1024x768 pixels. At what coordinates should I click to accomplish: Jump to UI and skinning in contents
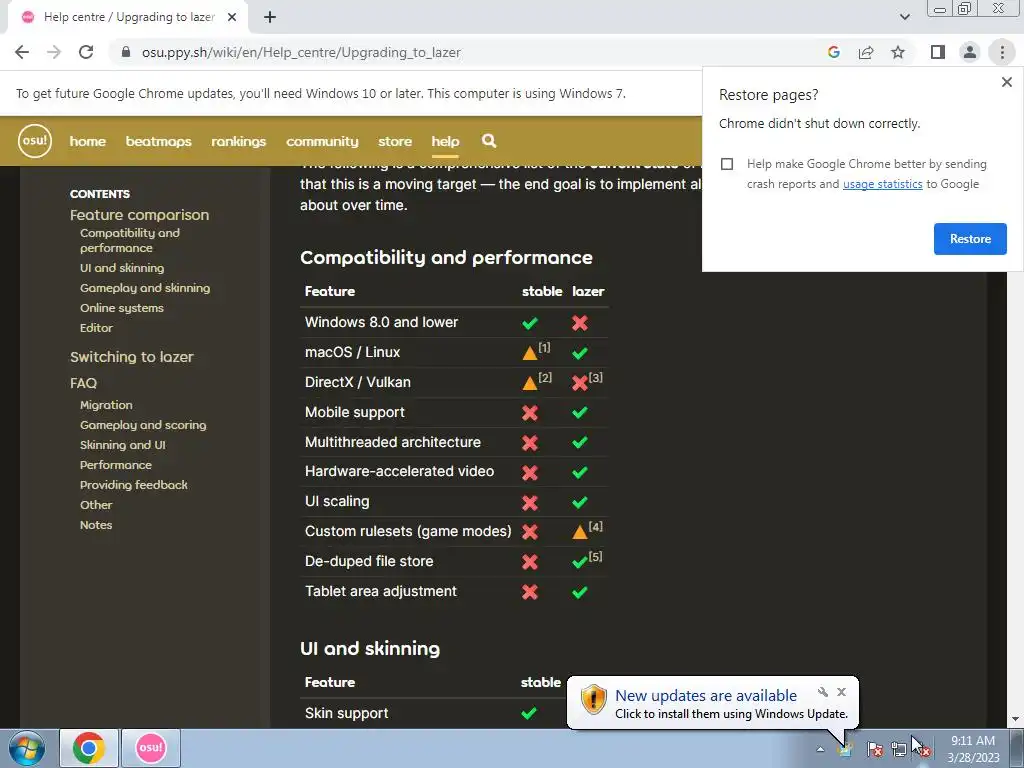click(x=122, y=268)
